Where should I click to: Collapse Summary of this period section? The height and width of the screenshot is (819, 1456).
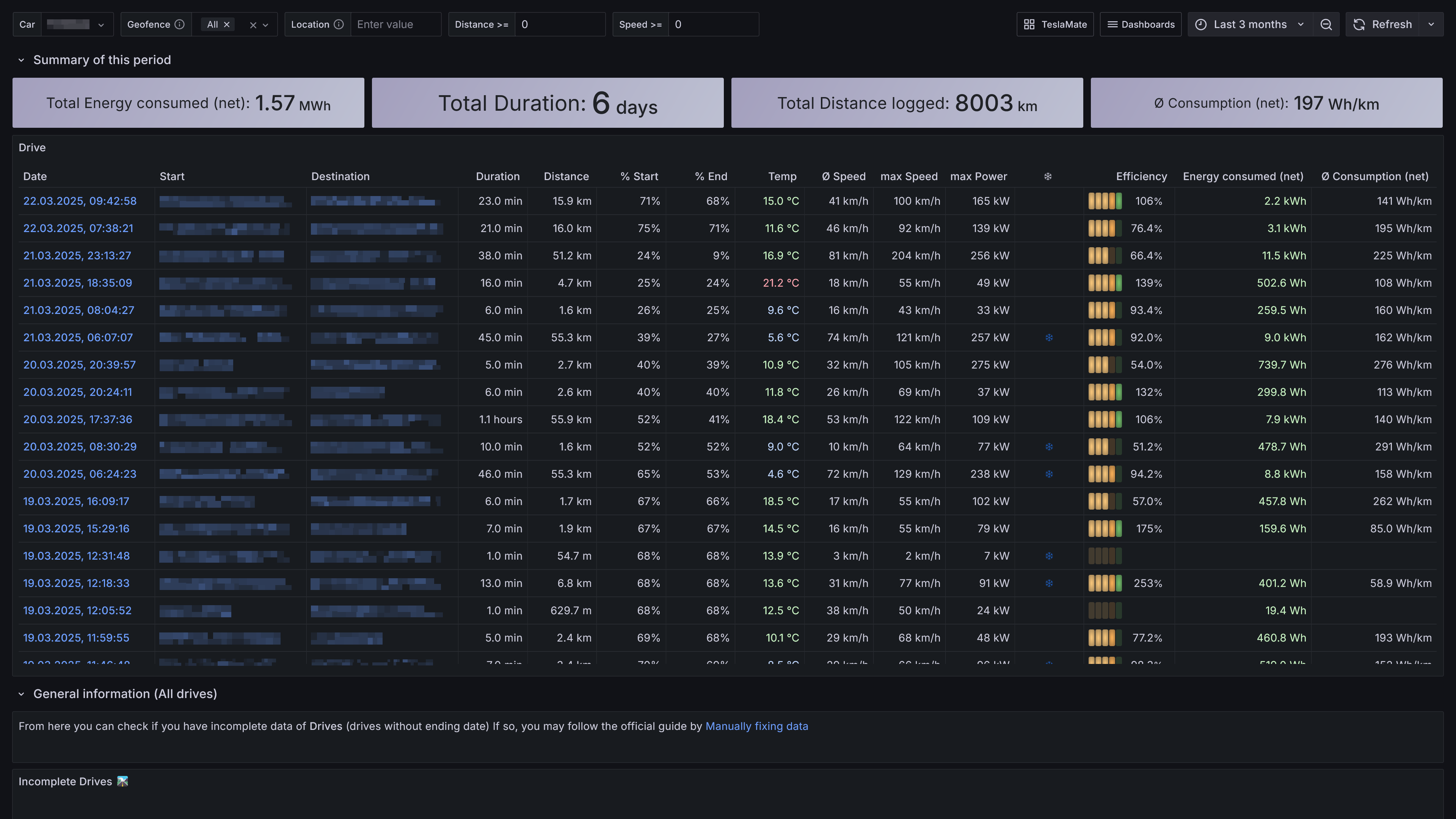click(x=22, y=60)
